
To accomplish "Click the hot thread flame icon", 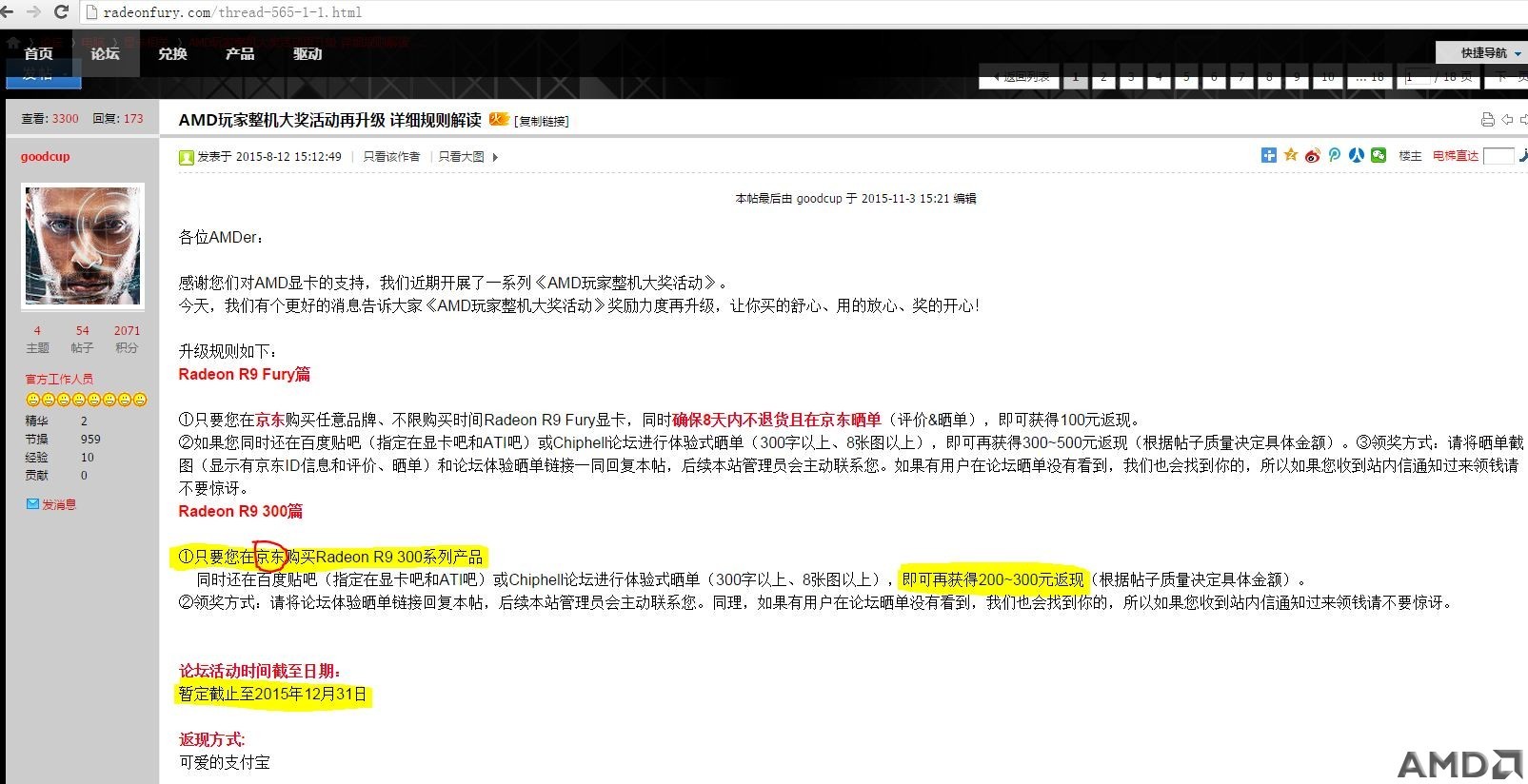I will click(x=499, y=119).
